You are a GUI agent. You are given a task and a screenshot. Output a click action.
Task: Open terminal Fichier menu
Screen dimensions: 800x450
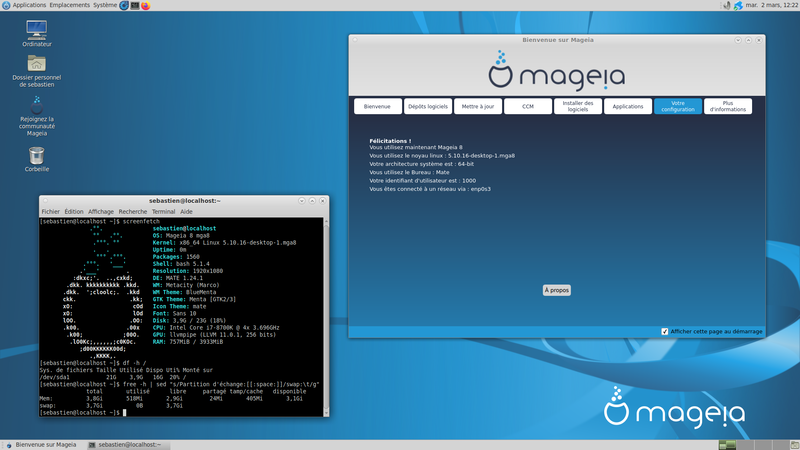pos(51,211)
